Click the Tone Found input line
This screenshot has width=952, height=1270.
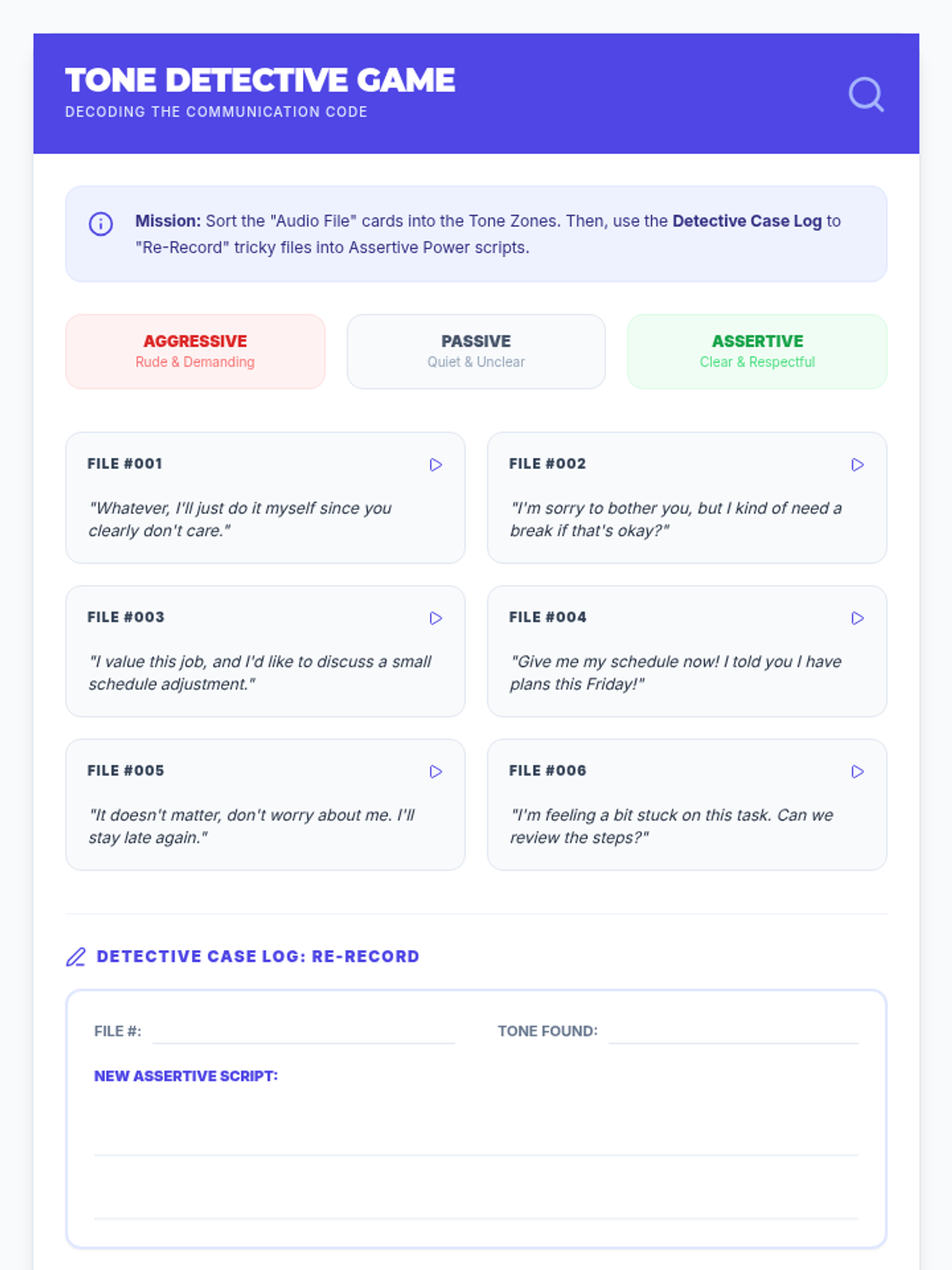[733, 1032]
